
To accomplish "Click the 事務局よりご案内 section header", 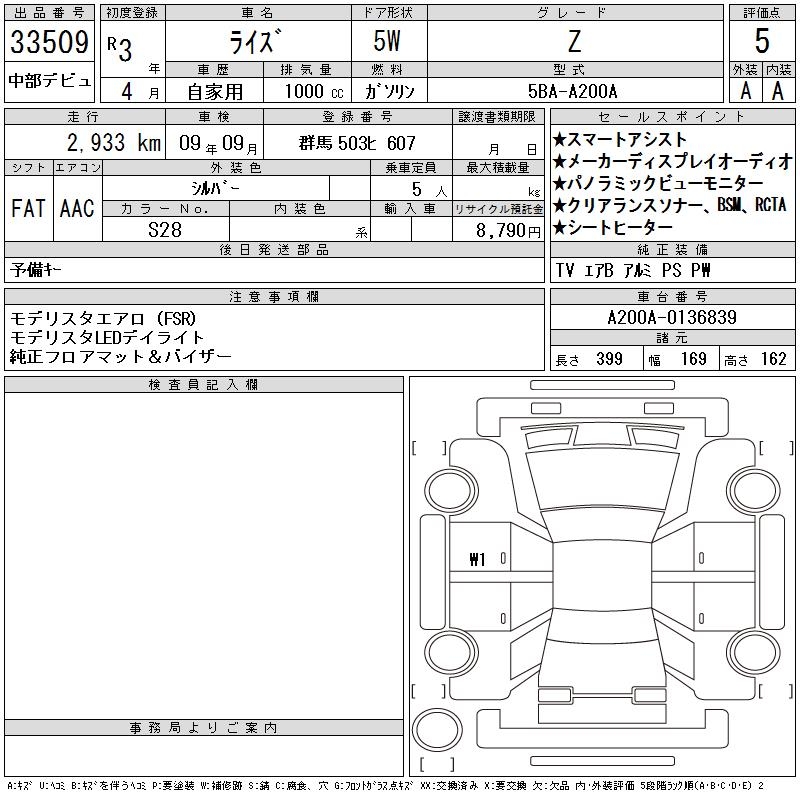I will click(x=204, y=728).
